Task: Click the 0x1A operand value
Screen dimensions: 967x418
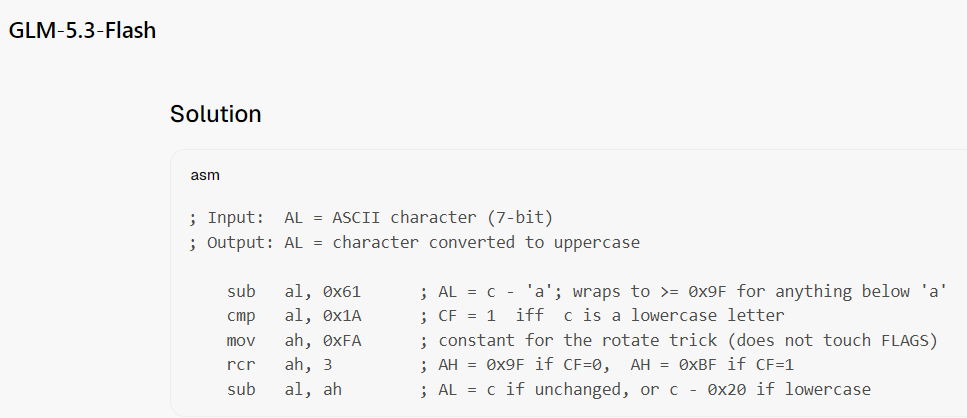Action: pyautogui.click(x=342, y=316)
